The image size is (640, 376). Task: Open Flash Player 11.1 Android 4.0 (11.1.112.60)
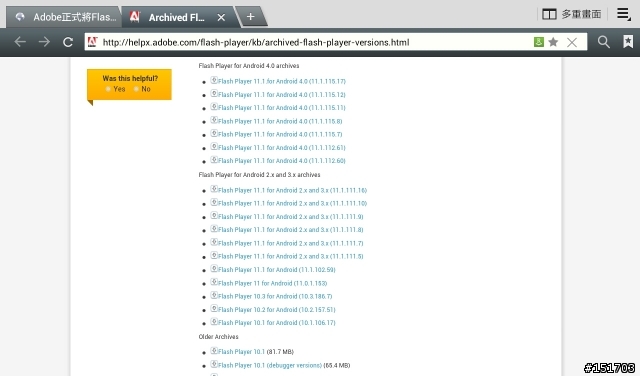[282, 161]
